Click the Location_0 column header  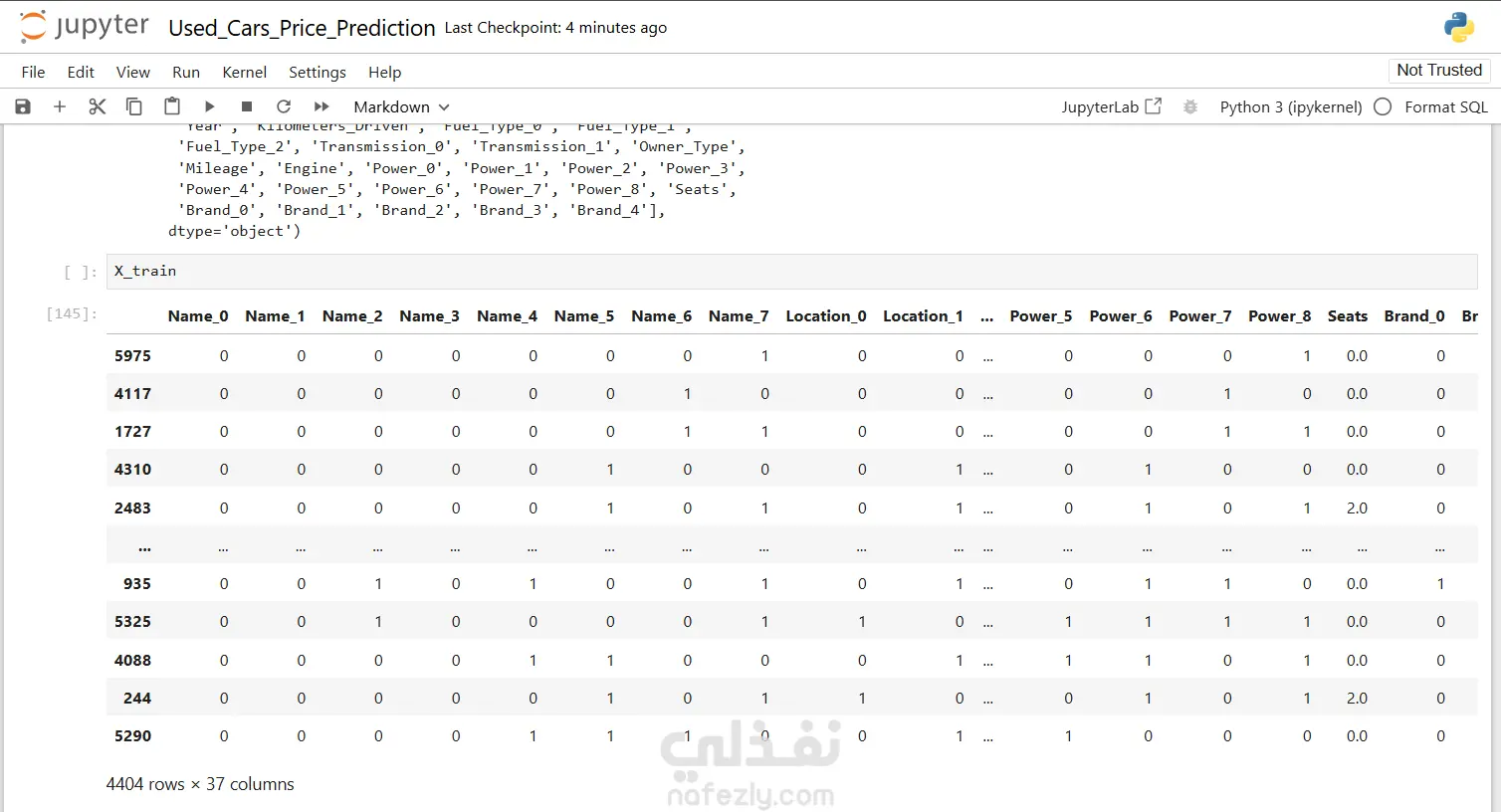[826, 315]
